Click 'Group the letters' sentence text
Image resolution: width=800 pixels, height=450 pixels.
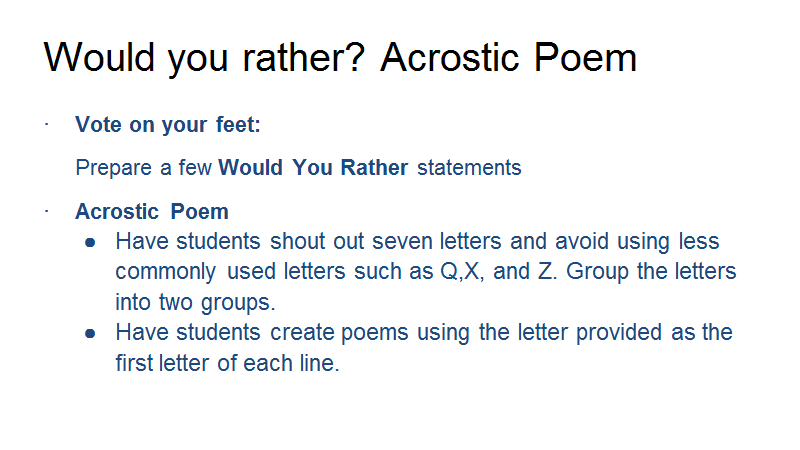652,271
